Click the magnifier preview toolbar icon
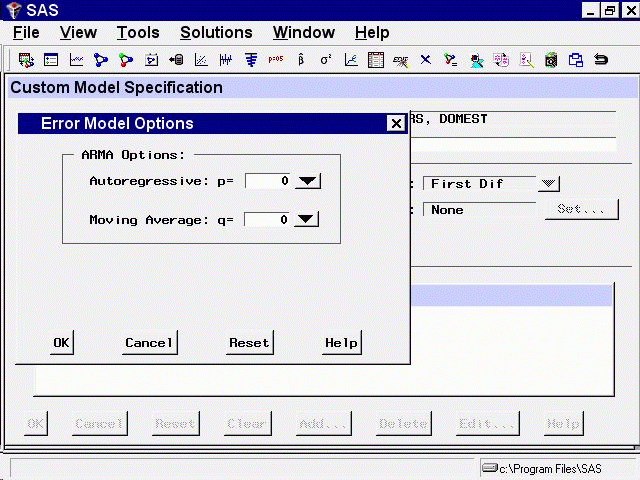The image size is (640, 480). [x=551, y=60]
